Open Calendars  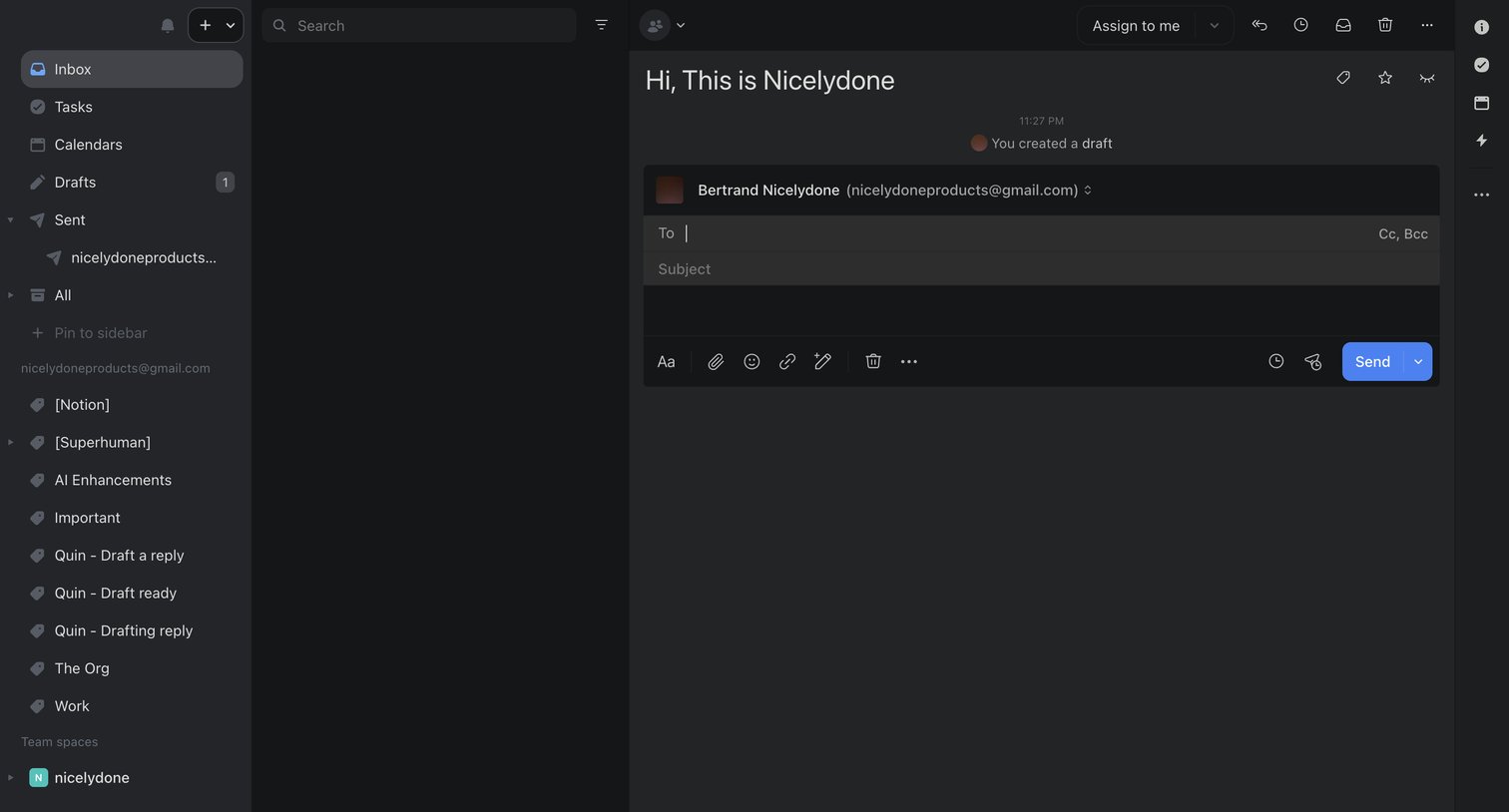coord(132,145)
